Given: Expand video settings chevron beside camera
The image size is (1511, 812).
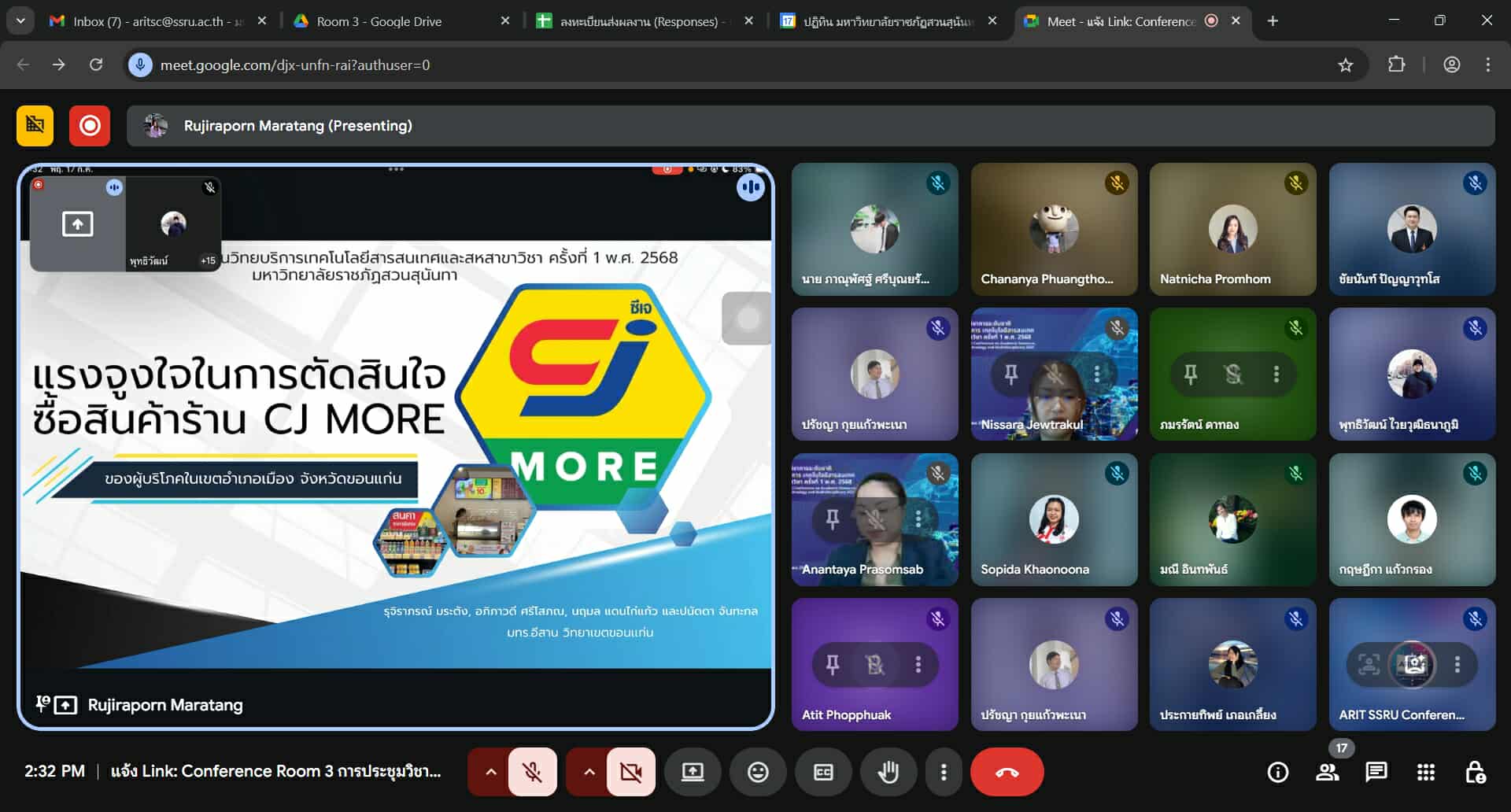Looking at the screenshot, I should 589,772.
